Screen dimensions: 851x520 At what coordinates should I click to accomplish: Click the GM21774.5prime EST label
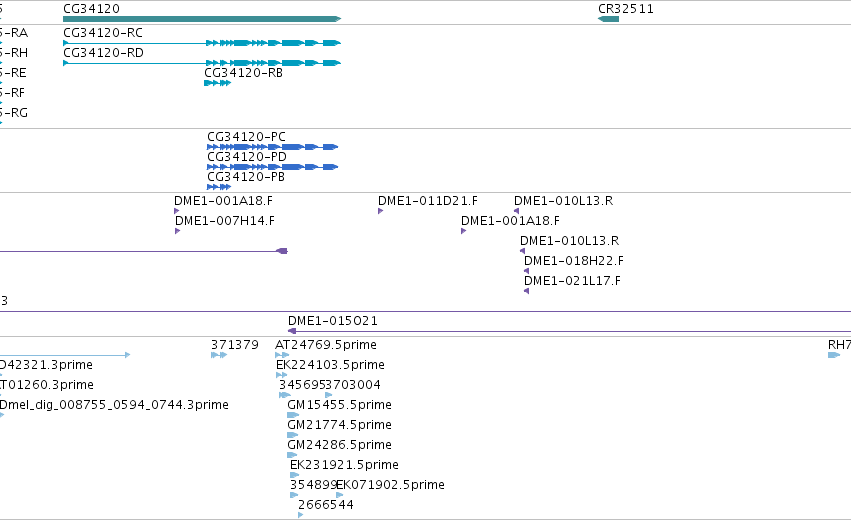point(339,425)
